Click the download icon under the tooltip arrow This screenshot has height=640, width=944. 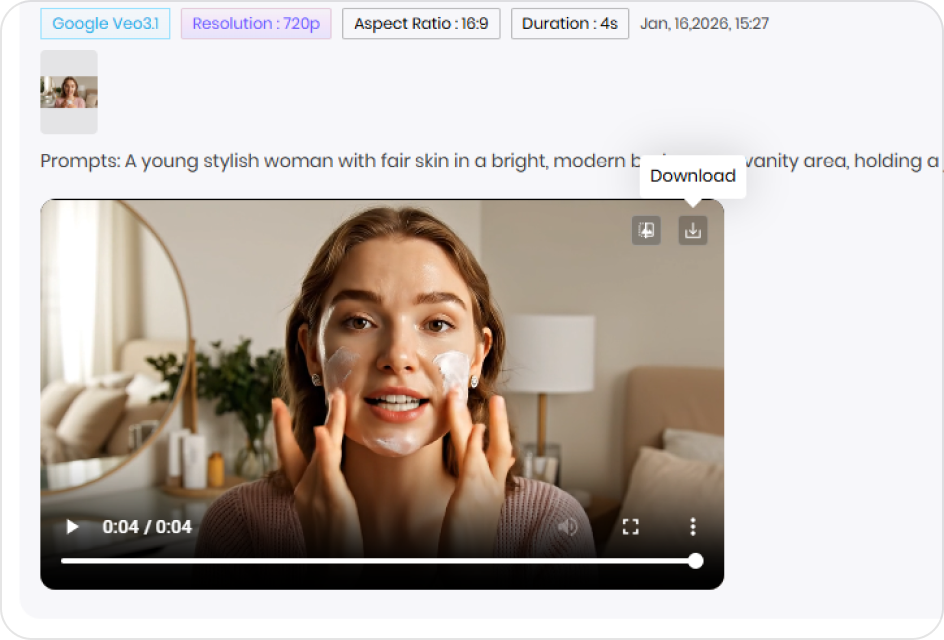coord(692,230)
